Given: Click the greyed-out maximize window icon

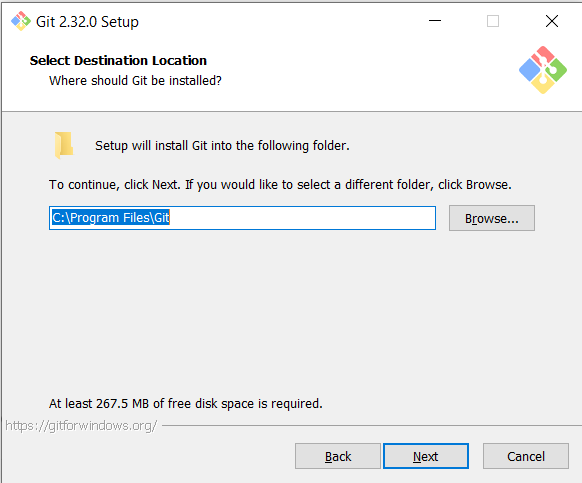Looking at the screenshot, I should pos(493,21).
